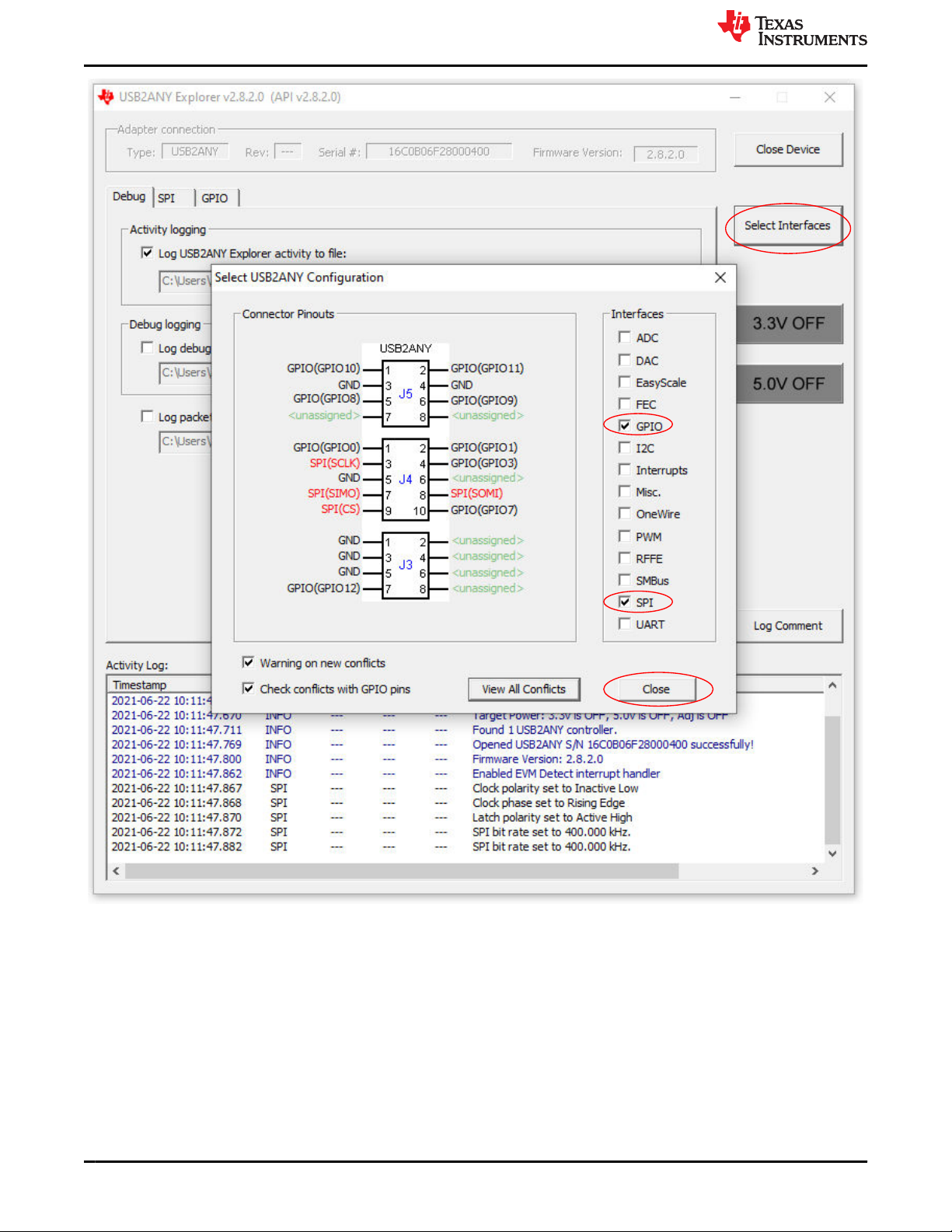The image size is (952, 1232).
Task: Enable the ADC interface checkbox
Action: (x=624, y=337)
